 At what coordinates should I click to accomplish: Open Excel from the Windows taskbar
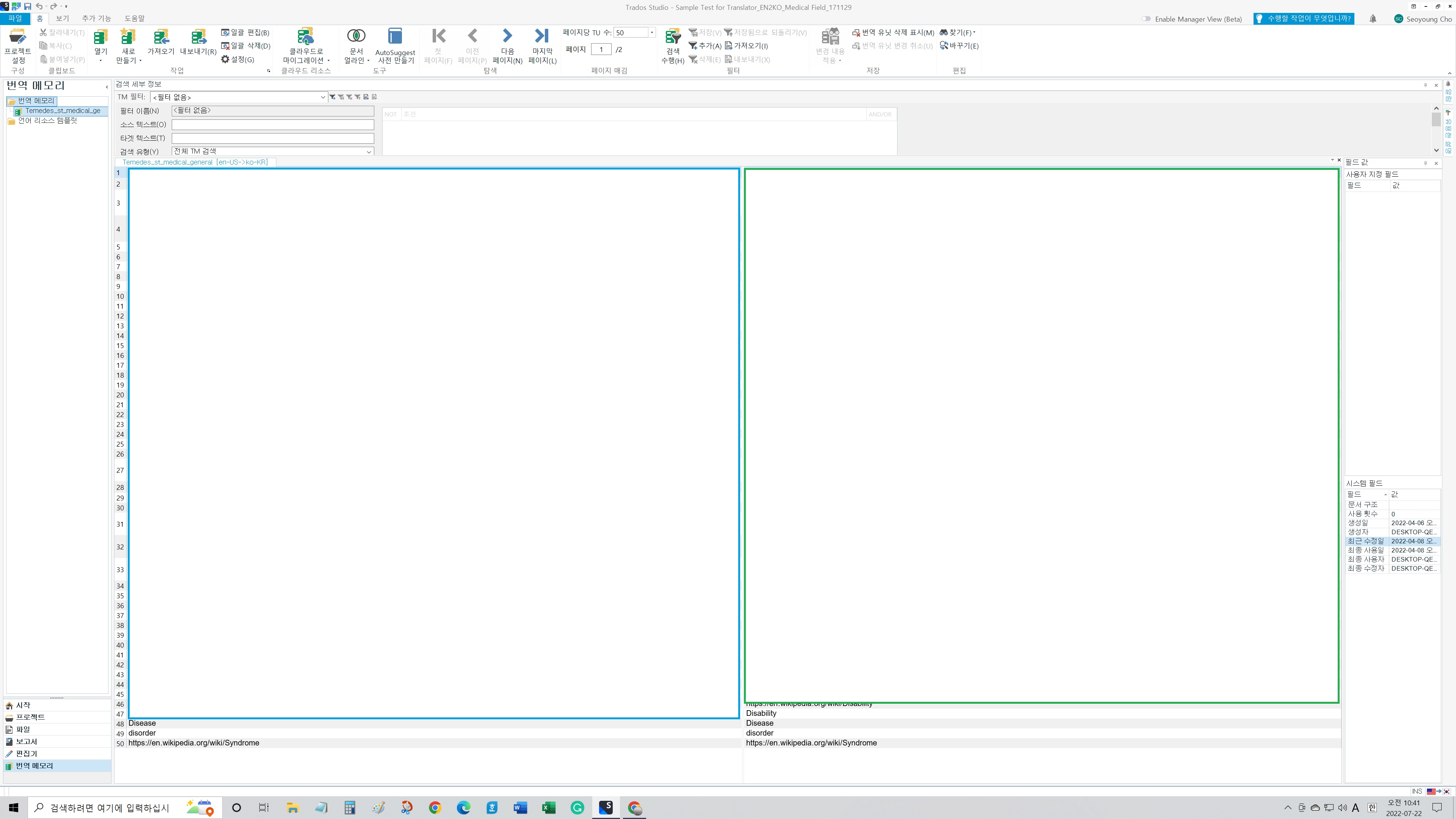click(x=548, y=808)
